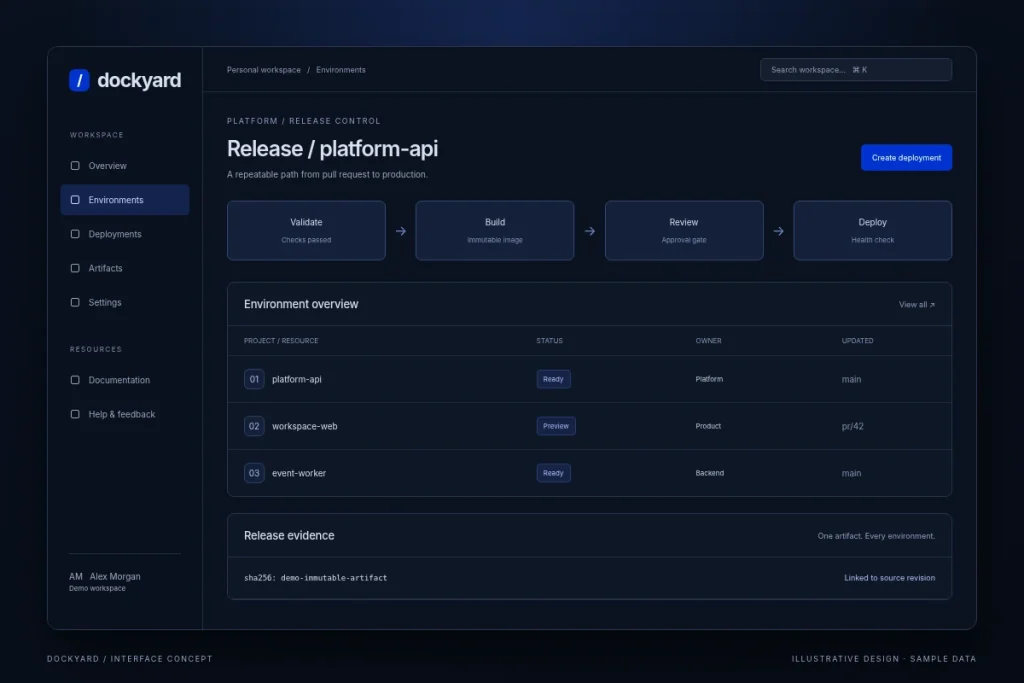Image resolution: width=1024 pixels, height=683 pixels.
Task: Open Help & feedback
Action: tap(125, 414)
